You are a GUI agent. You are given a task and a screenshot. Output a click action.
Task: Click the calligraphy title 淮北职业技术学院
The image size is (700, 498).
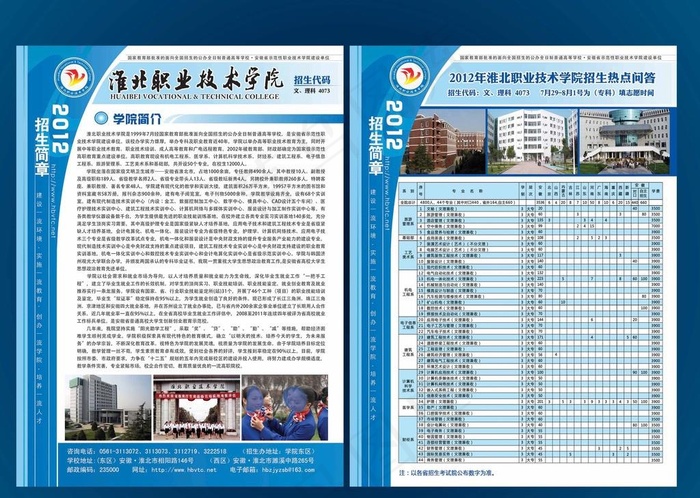coord(196,80)
